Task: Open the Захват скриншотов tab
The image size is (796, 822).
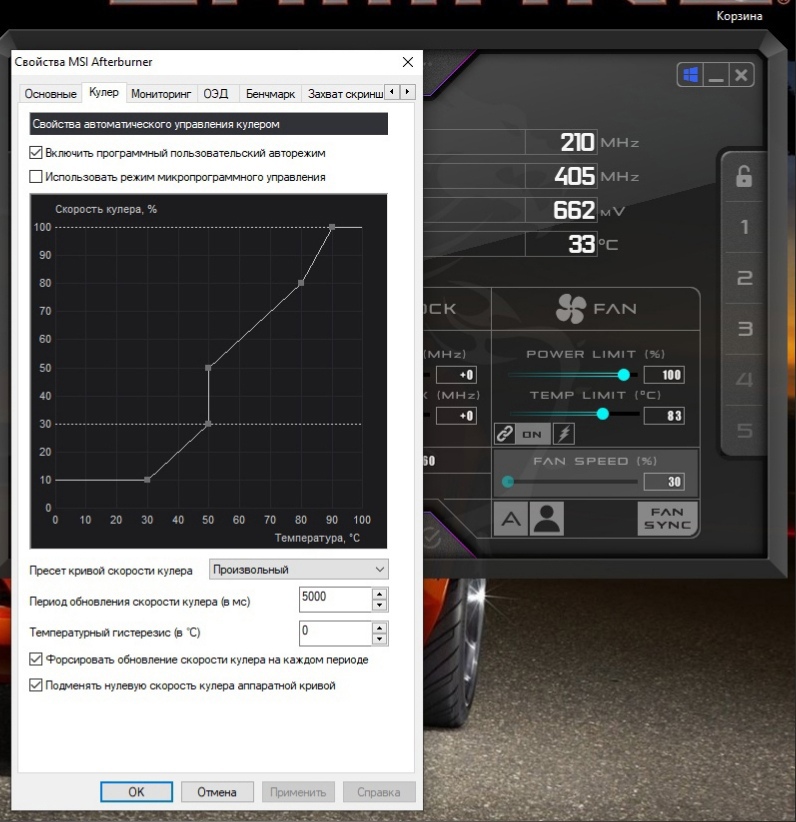Action: pos(344,94)
